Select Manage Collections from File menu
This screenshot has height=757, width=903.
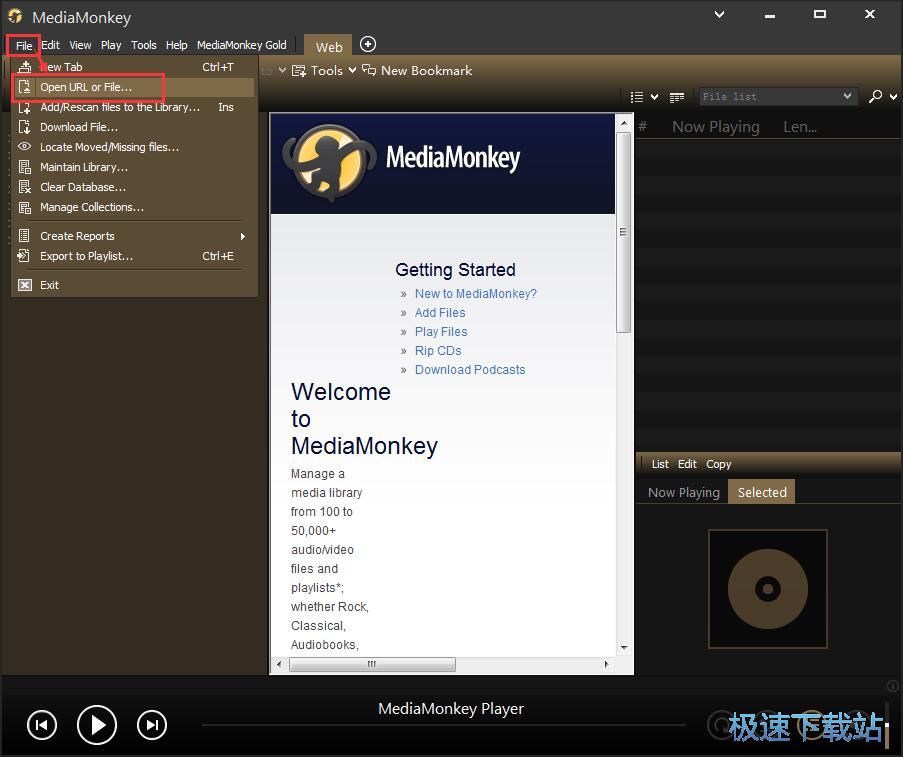(92, 207)
